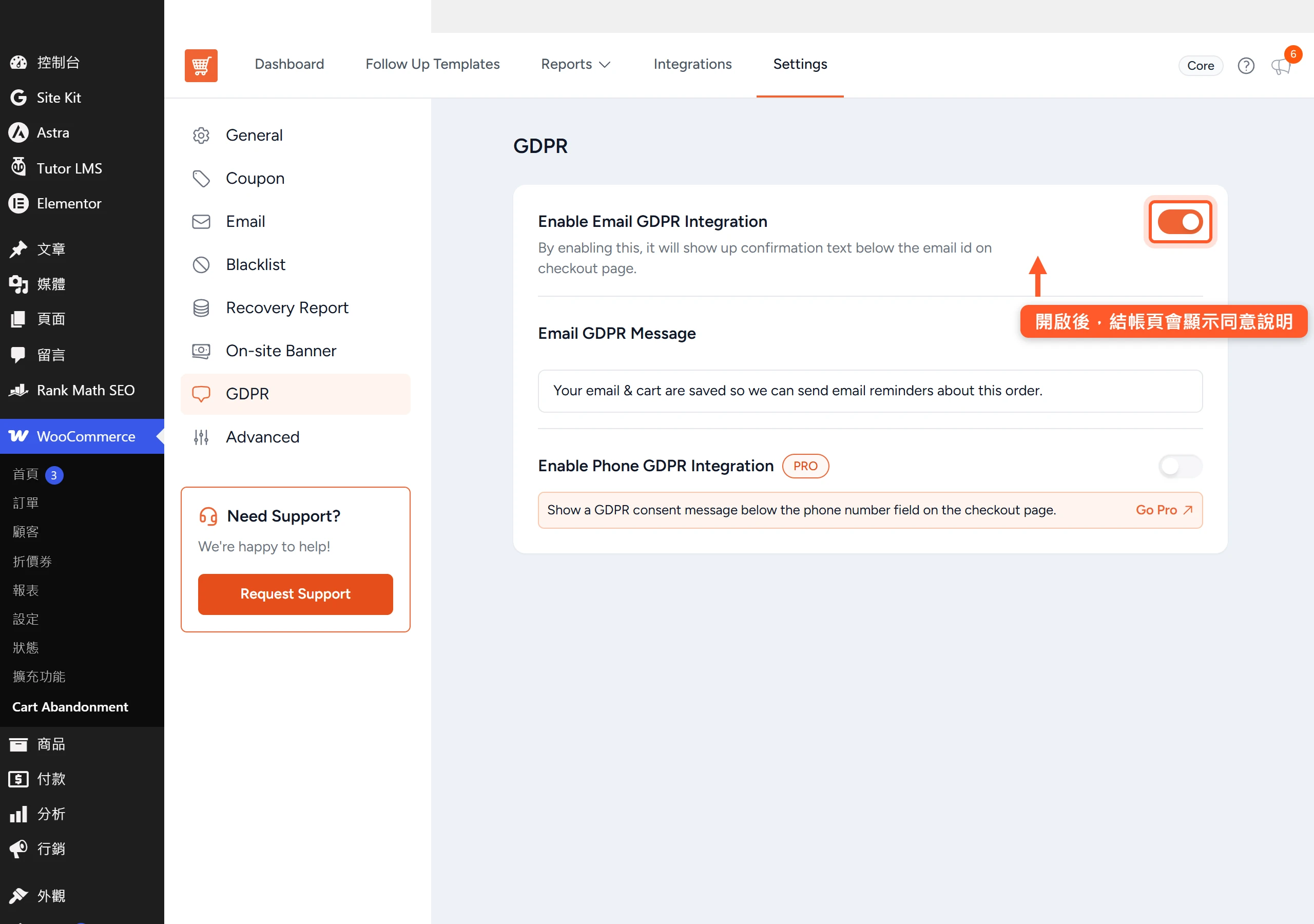This screenshot has height=924, width=1314.
Task: Open Advanced settings section
Action: pos(296,437)
